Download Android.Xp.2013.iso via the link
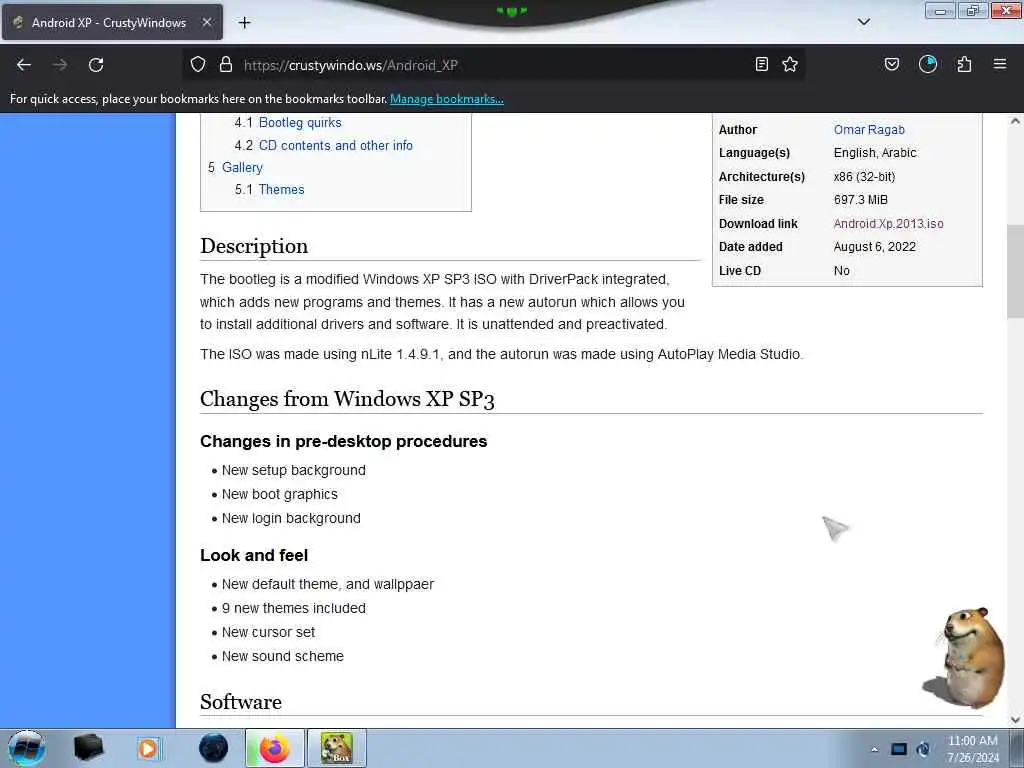The height and width of the screenshot is (768, 1024). (x=888, y=223)
